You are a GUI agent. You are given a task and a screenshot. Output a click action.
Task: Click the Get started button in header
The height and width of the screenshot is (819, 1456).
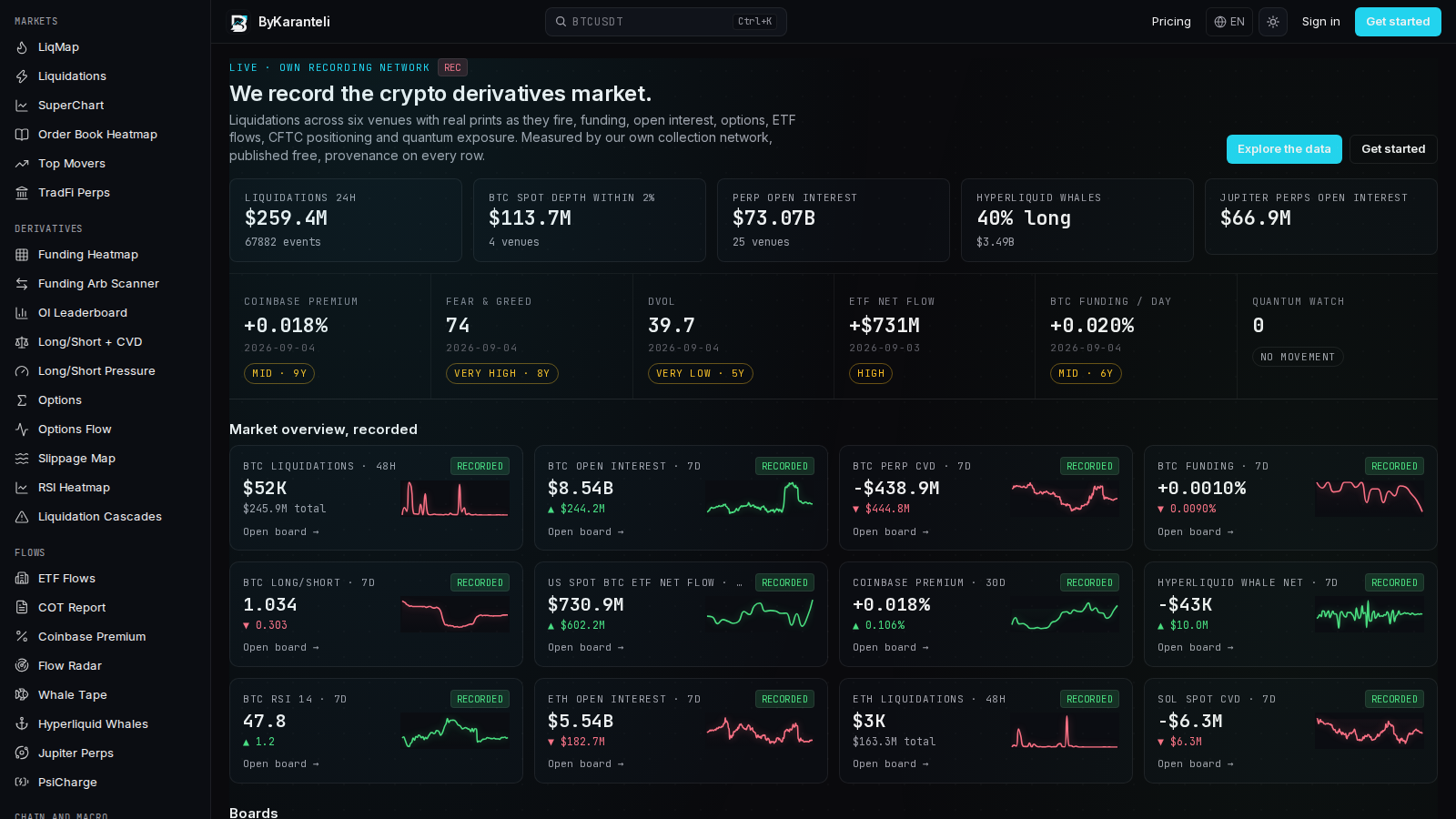[x=1398, y=22]
